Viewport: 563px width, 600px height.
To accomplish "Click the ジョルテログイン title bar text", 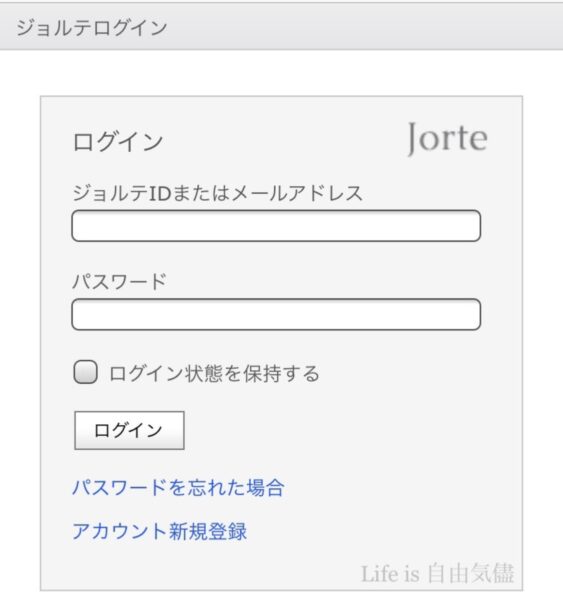I will tap(91, 28).
